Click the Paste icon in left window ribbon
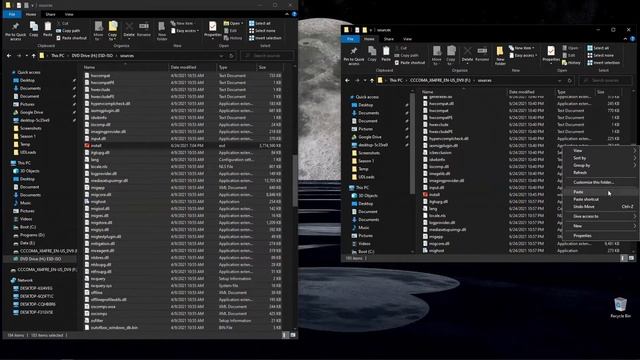 (x=48, y=30)
